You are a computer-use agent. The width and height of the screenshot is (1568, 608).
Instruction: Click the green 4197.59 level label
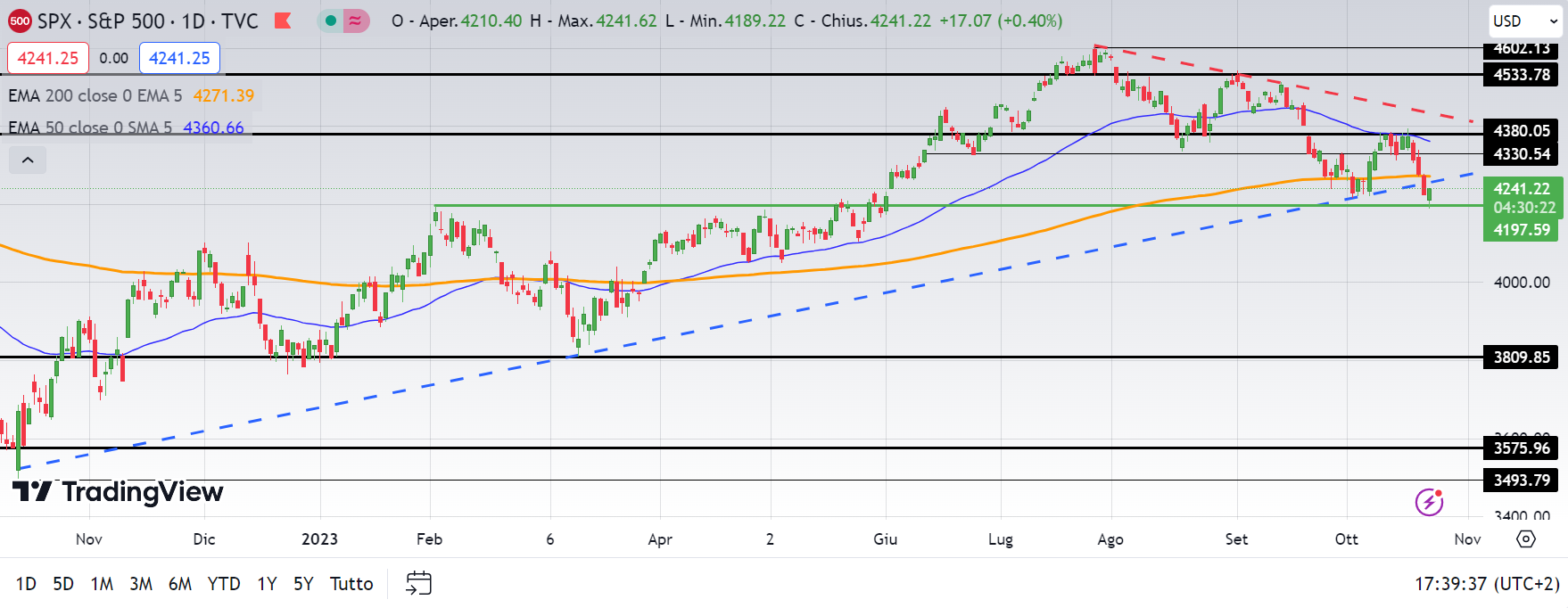pos(1522,230)
